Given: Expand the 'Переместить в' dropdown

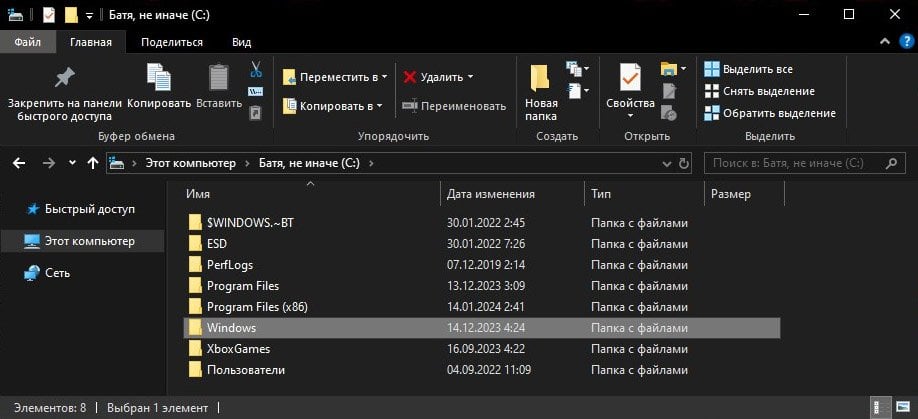Looking at the screenshot, I should pos(385,77).
